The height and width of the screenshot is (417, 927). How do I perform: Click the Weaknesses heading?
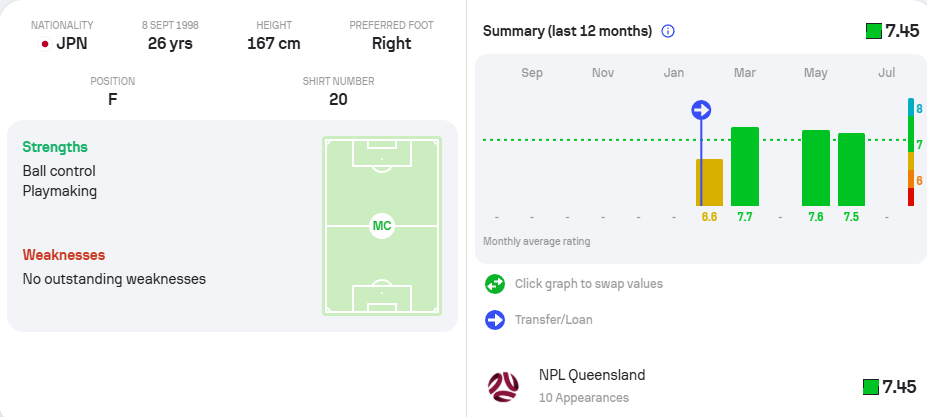64,255
